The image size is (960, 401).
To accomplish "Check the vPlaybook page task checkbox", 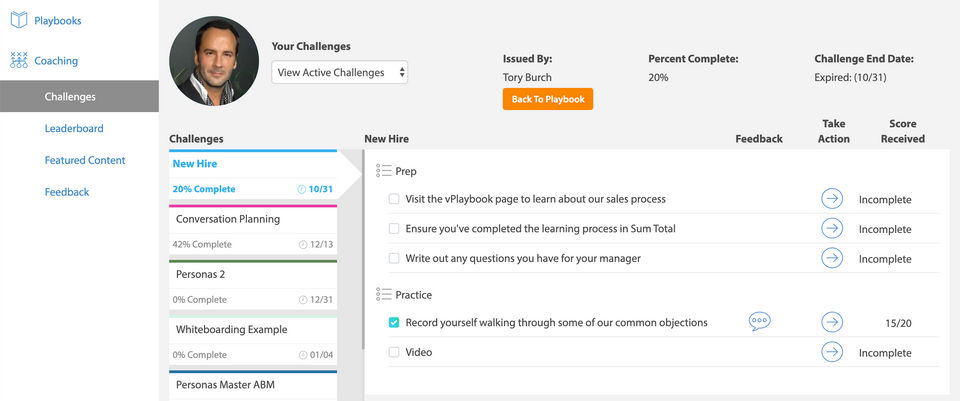I will tap(394, 199).
